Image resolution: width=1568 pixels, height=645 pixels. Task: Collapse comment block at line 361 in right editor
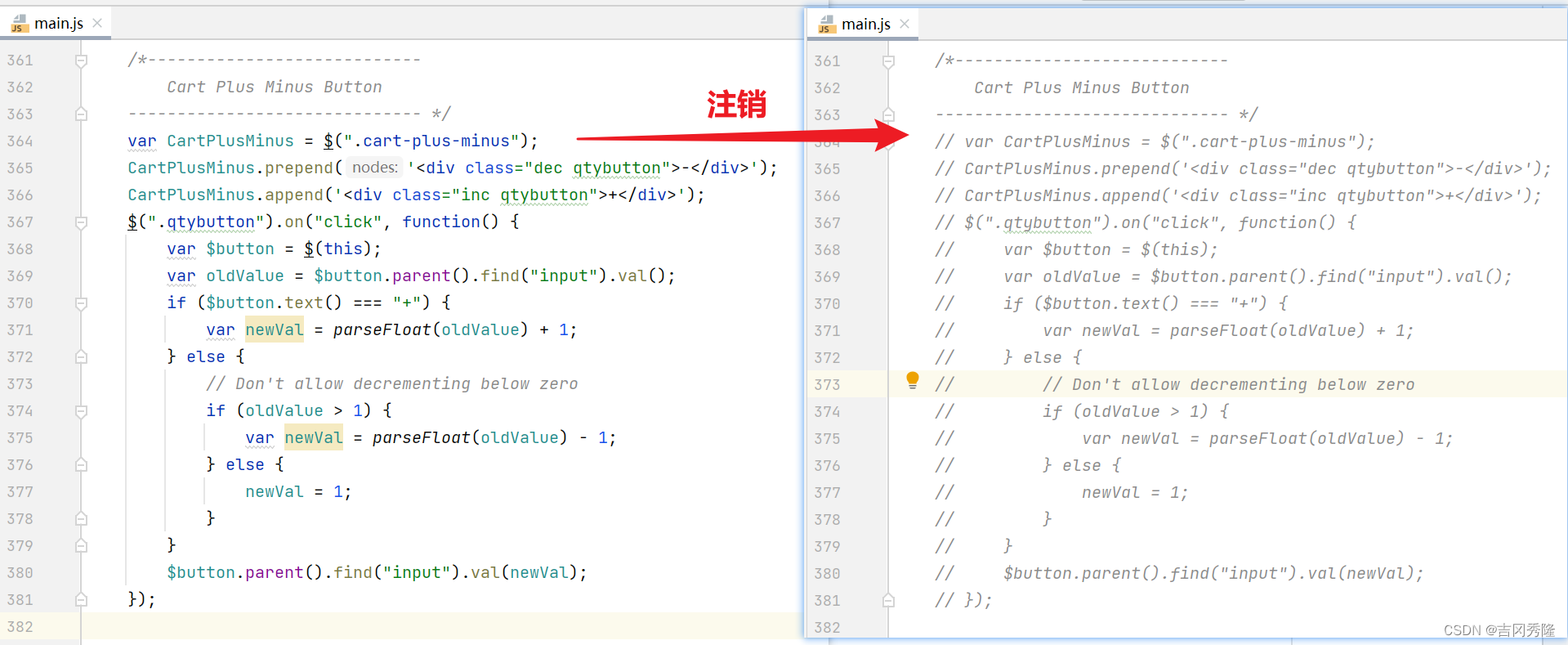888,61
